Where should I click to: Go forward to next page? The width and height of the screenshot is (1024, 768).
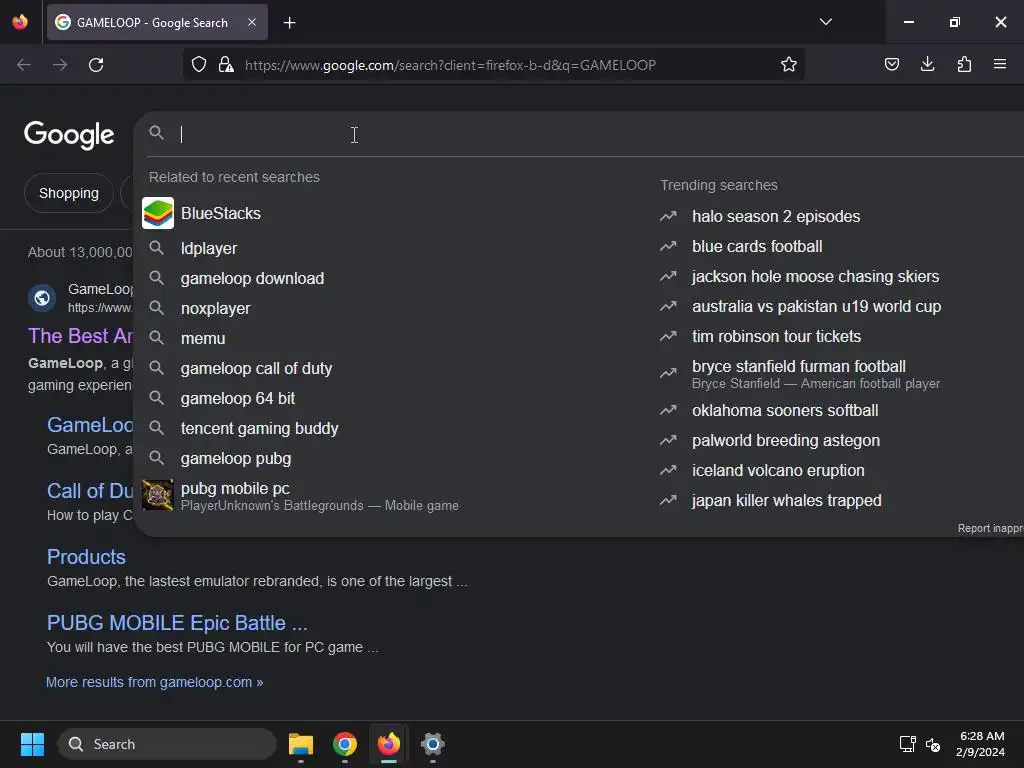(x=60, y=65)
